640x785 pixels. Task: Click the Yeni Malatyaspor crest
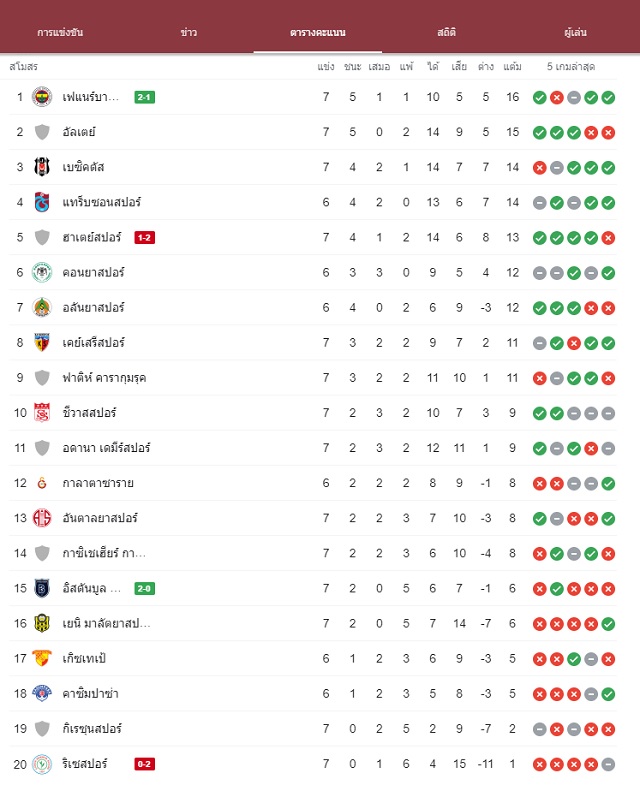pos(42,623)
